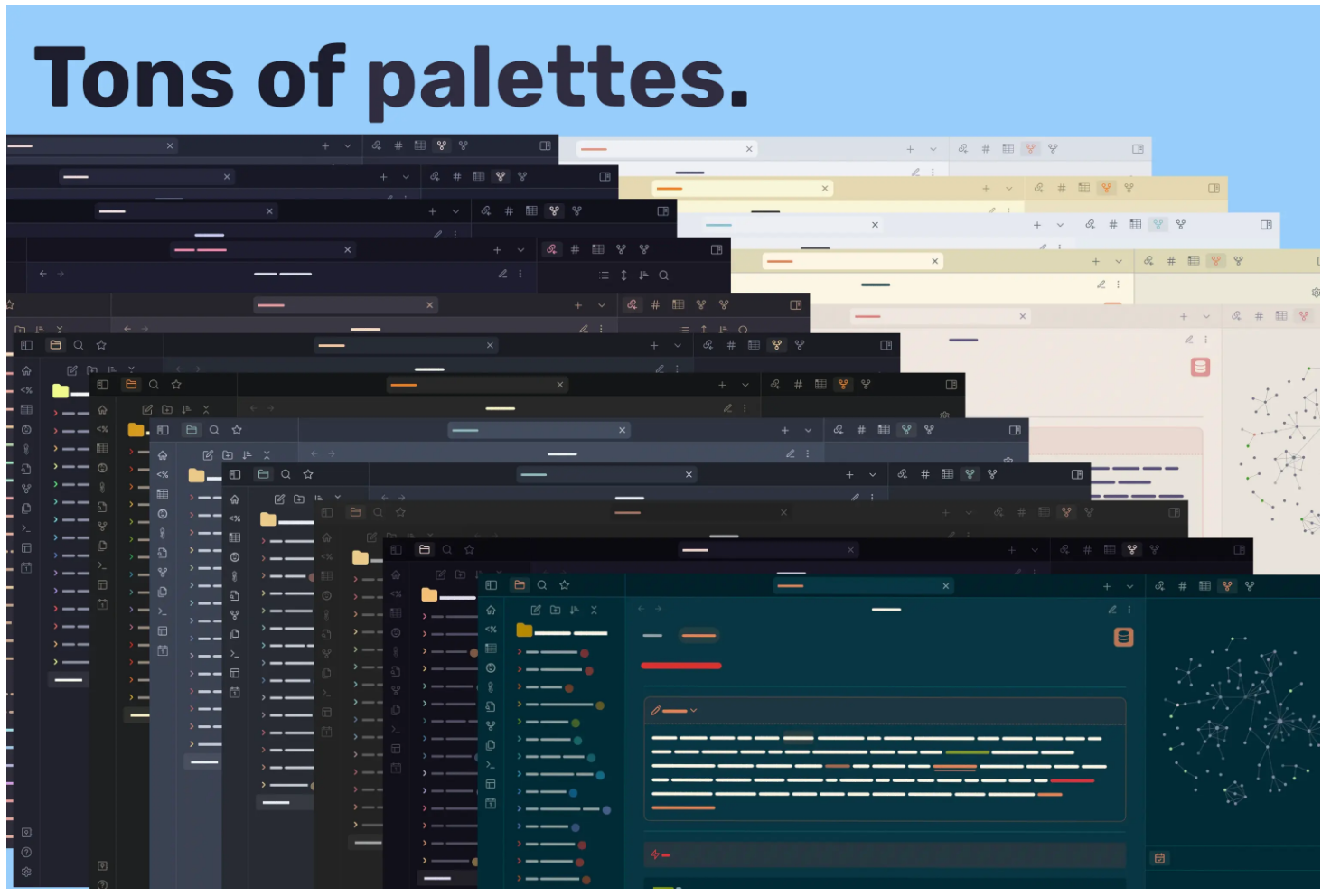Toggle right sidebar in the slate blue window
This screenshot has width=1331, height=896.
[x=1015, y=431]
